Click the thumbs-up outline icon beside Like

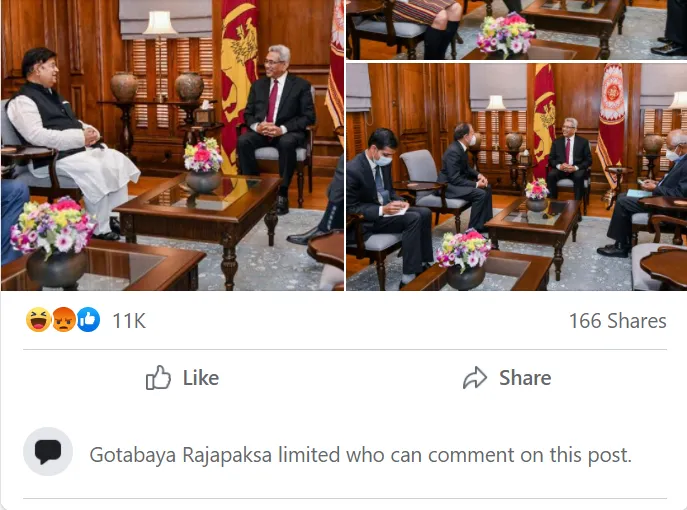click(x=158, y=378)
